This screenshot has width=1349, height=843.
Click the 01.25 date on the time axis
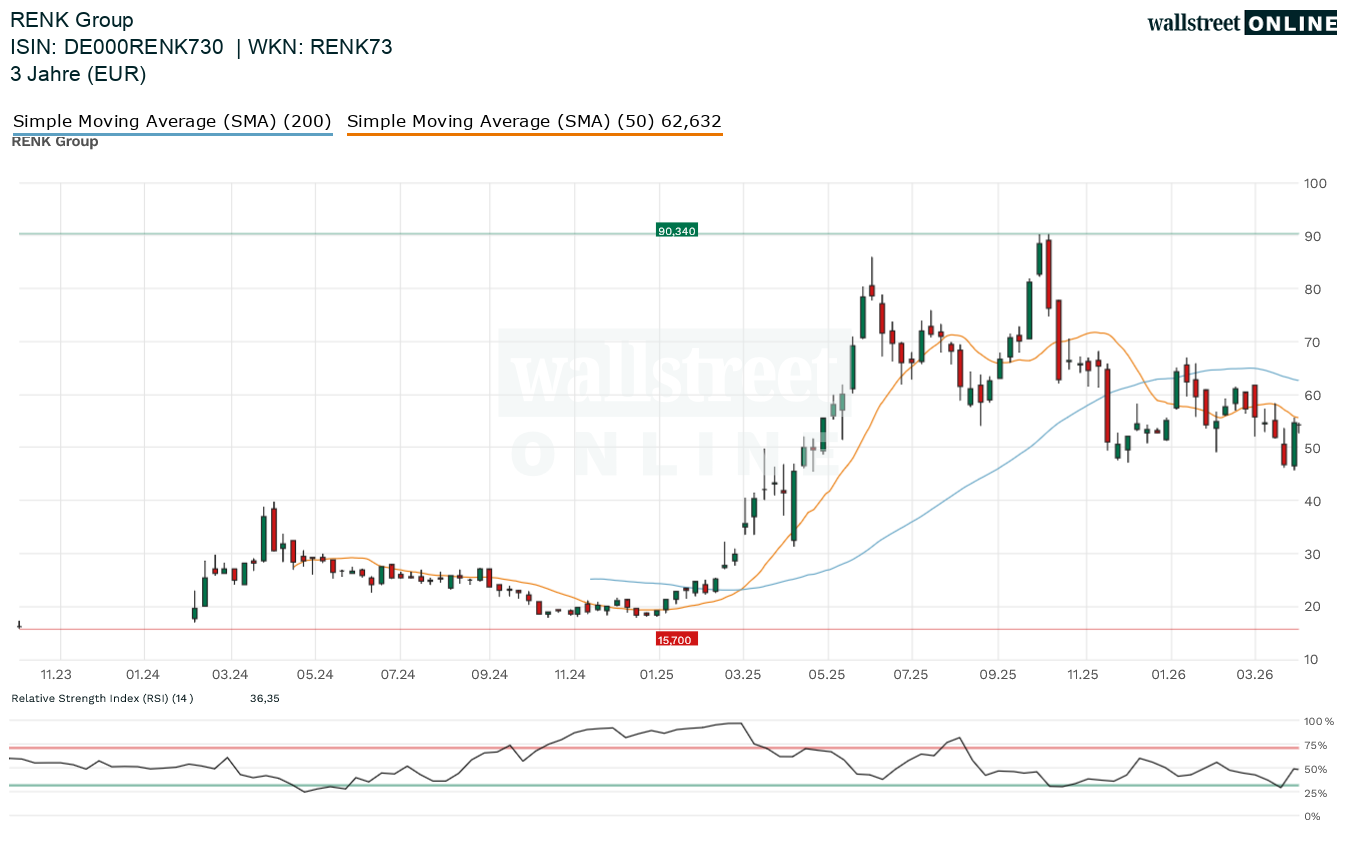click(x=656, y=675)
